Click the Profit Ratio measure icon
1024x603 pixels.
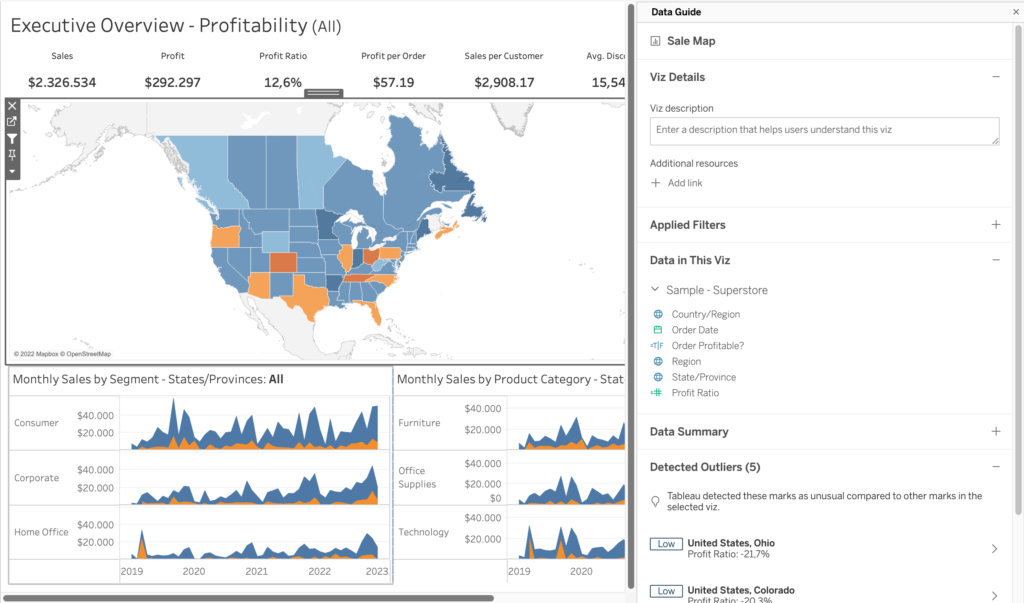point(657,393)
